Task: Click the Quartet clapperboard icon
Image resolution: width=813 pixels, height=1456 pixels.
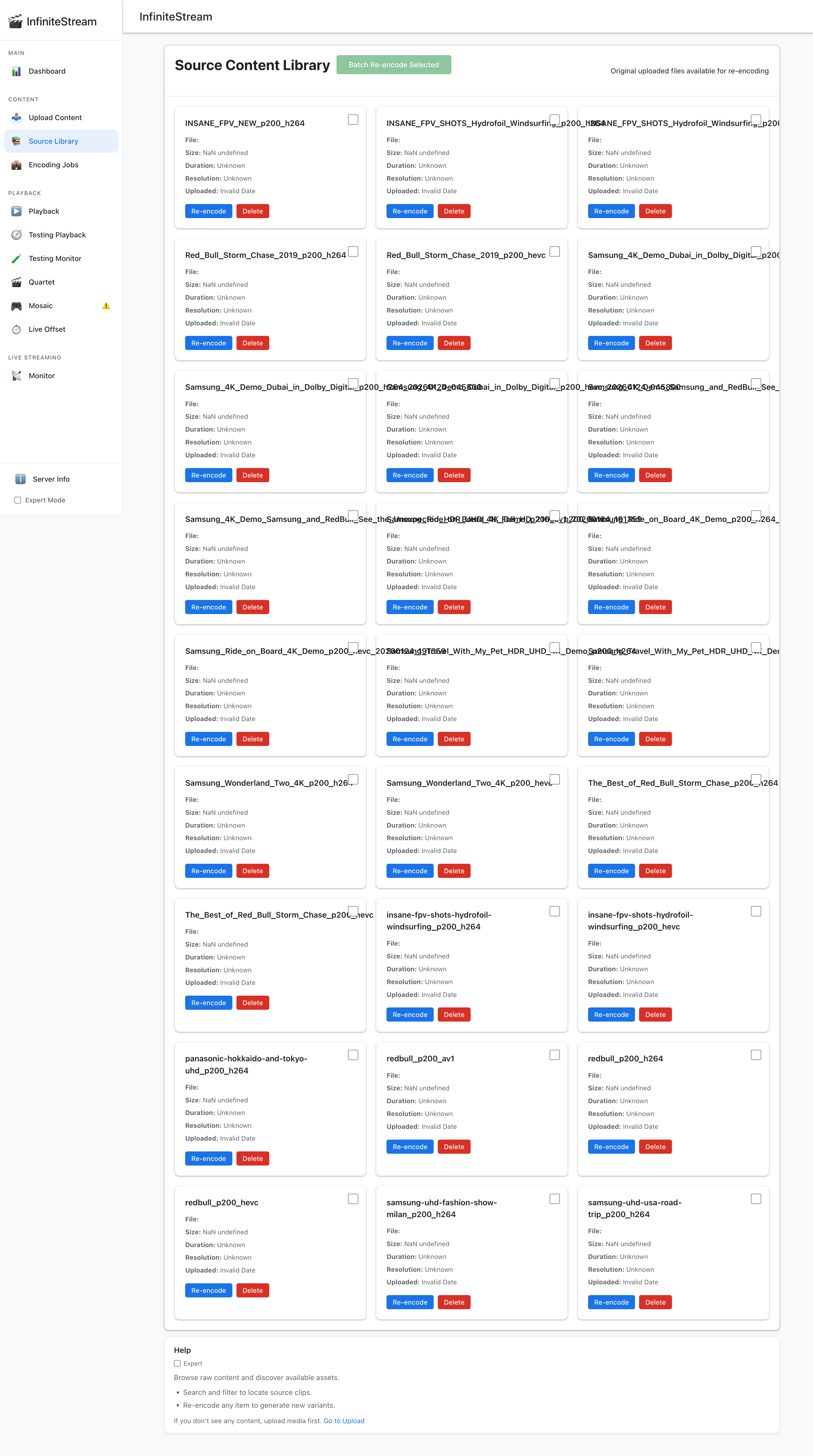Action: pyautogui.click(x=16, y=282)
